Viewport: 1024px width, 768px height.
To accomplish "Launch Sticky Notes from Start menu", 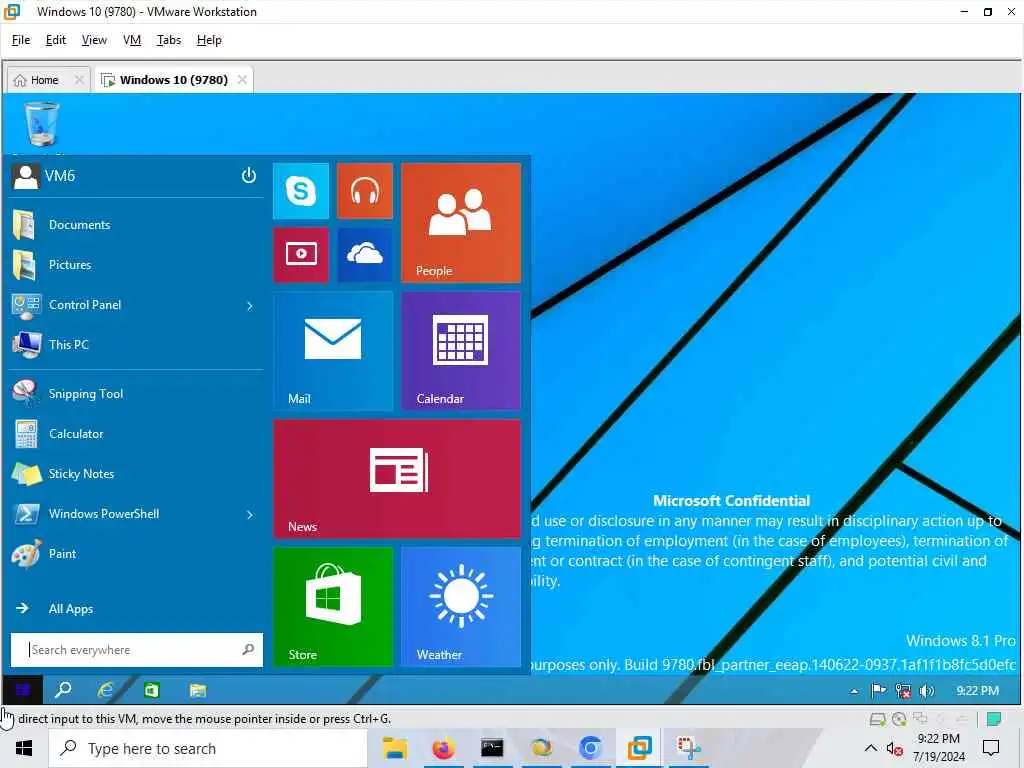I will (x=136, y=473).
